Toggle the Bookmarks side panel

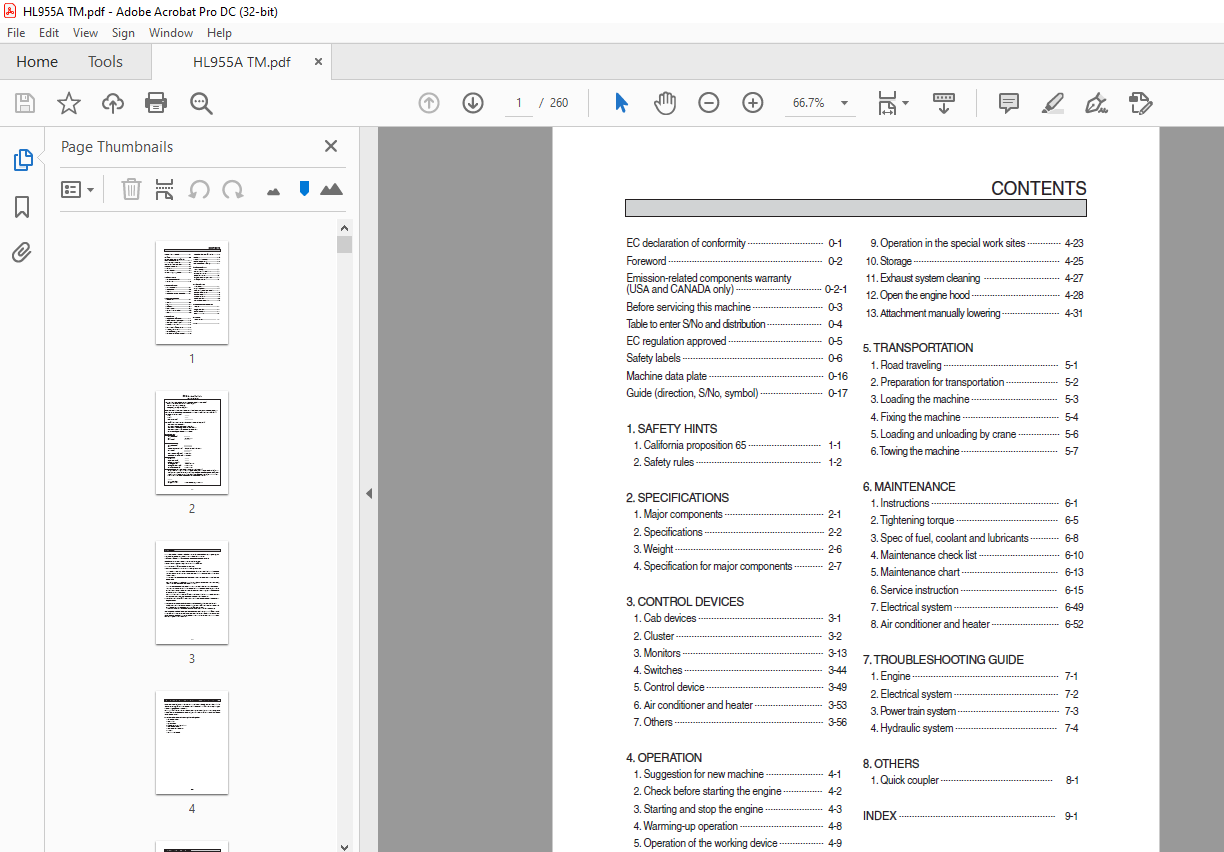[22, 207]
